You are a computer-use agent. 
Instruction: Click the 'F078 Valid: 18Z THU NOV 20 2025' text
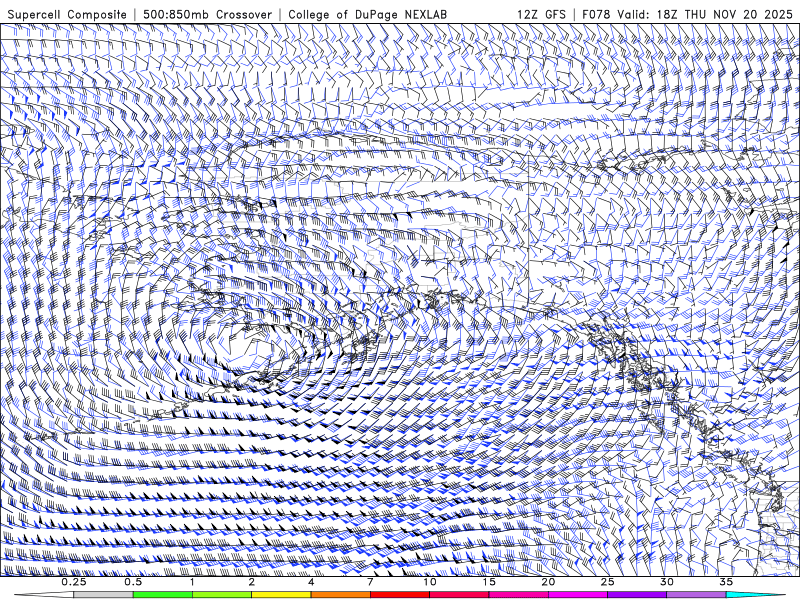click(x=687, y=14)
